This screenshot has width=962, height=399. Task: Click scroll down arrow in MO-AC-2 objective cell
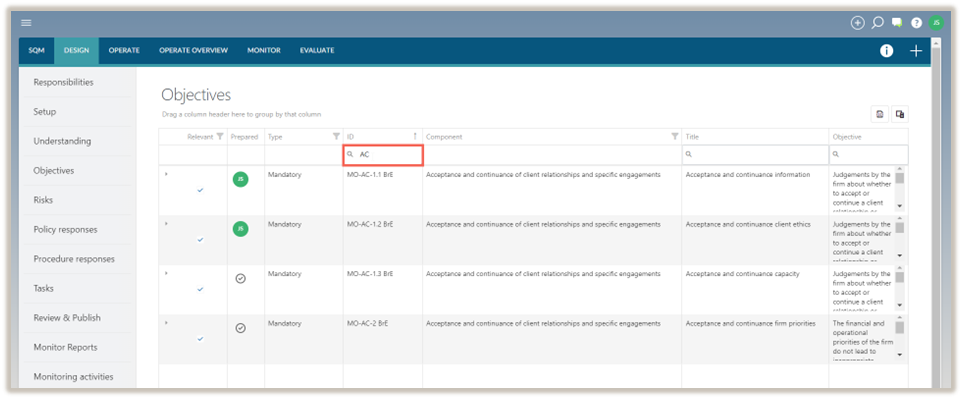point(900,355)
